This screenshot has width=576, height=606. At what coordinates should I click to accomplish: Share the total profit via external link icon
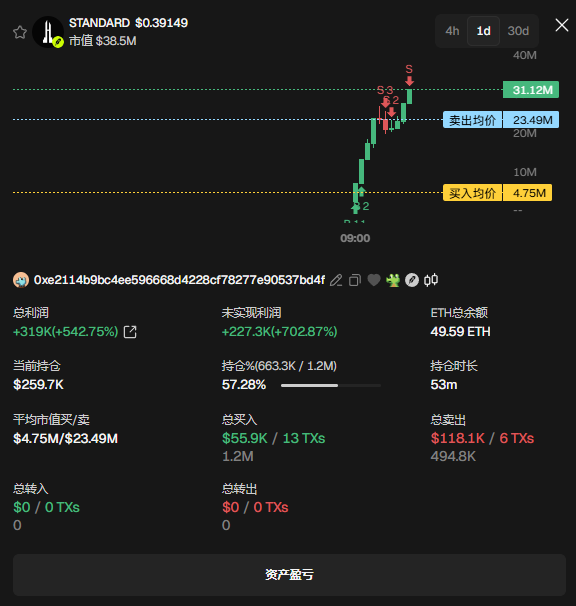(x=130, y=332)
